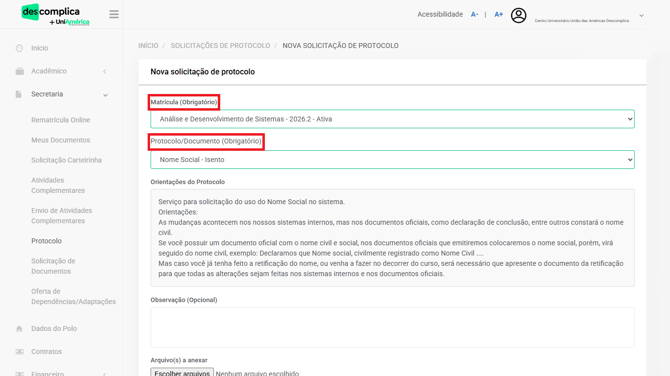Click the Protocolo/Documento (Obrigatório) label
The width and height of the screenshot is (670, 376).
point(206,141)
